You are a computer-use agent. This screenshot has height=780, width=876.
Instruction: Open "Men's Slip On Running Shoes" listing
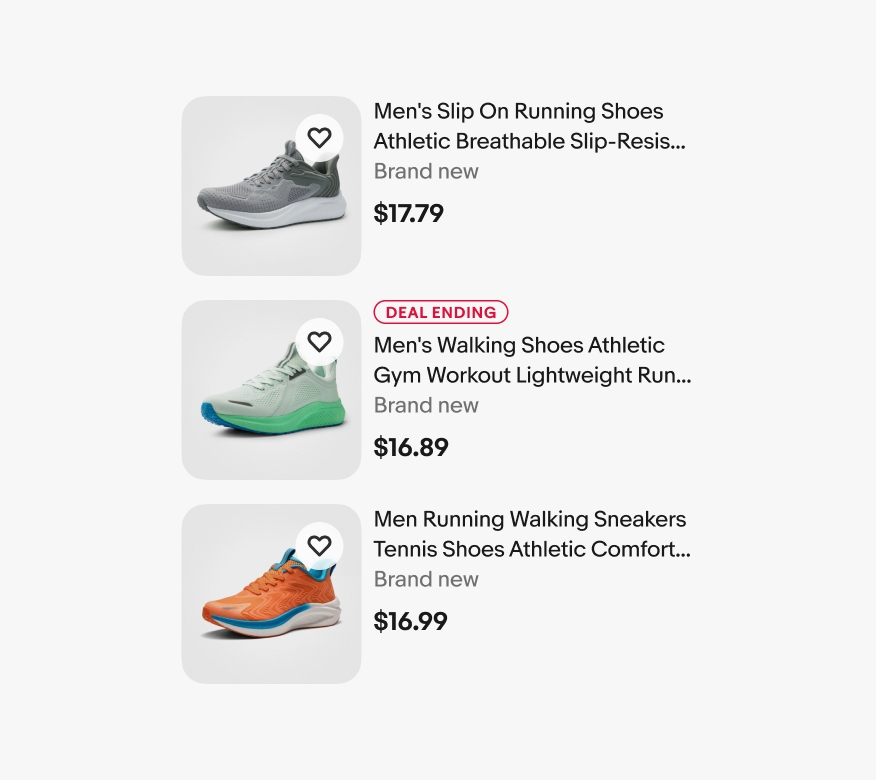pyautogui.click(x=518, y=111)
